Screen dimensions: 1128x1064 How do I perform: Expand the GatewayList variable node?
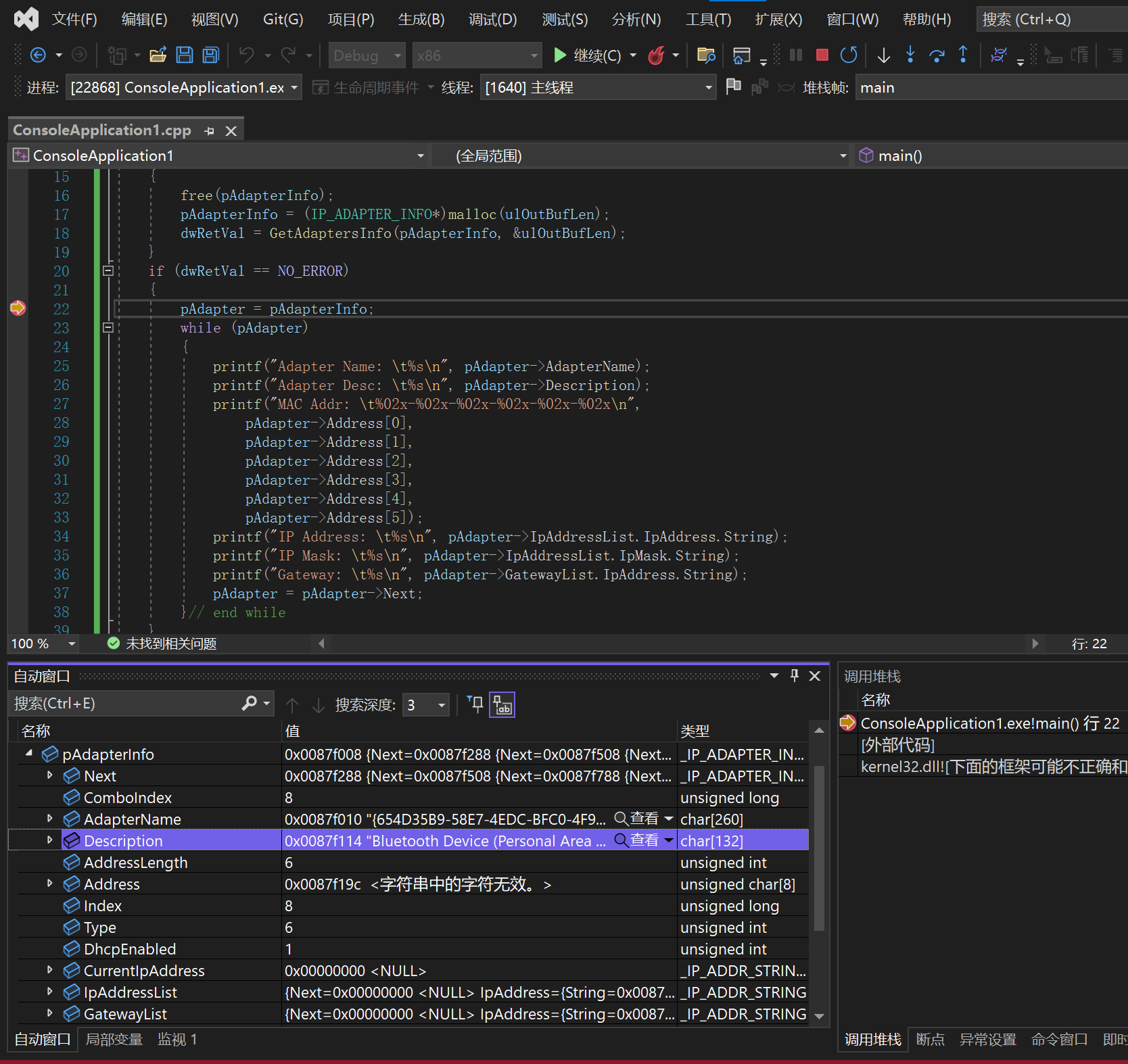click(x=49, y=1013)
